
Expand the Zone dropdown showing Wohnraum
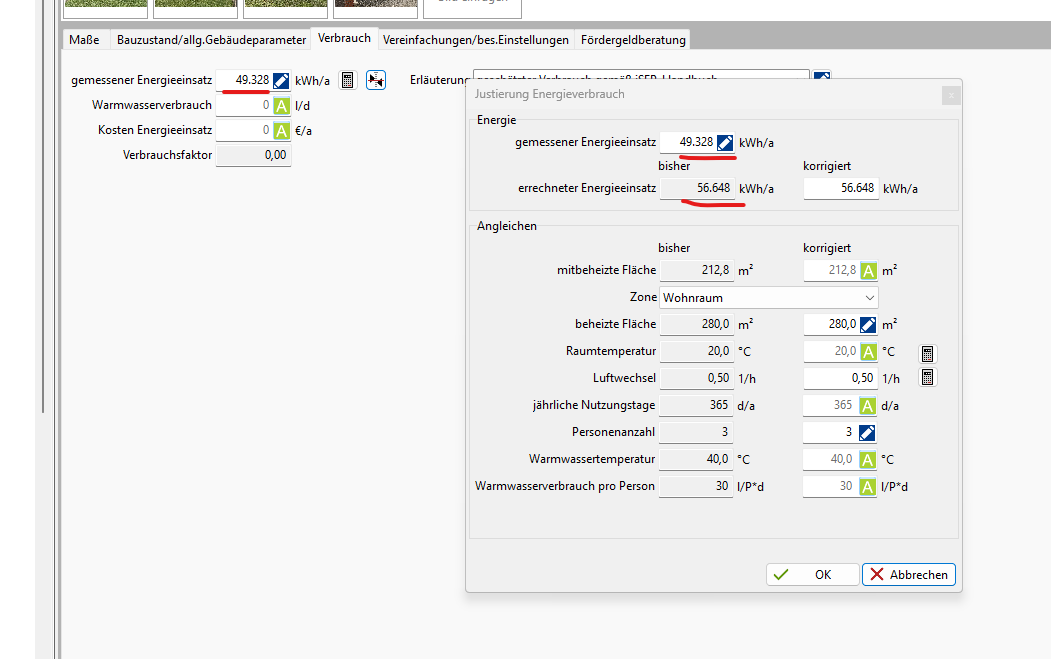coord(868,297)
